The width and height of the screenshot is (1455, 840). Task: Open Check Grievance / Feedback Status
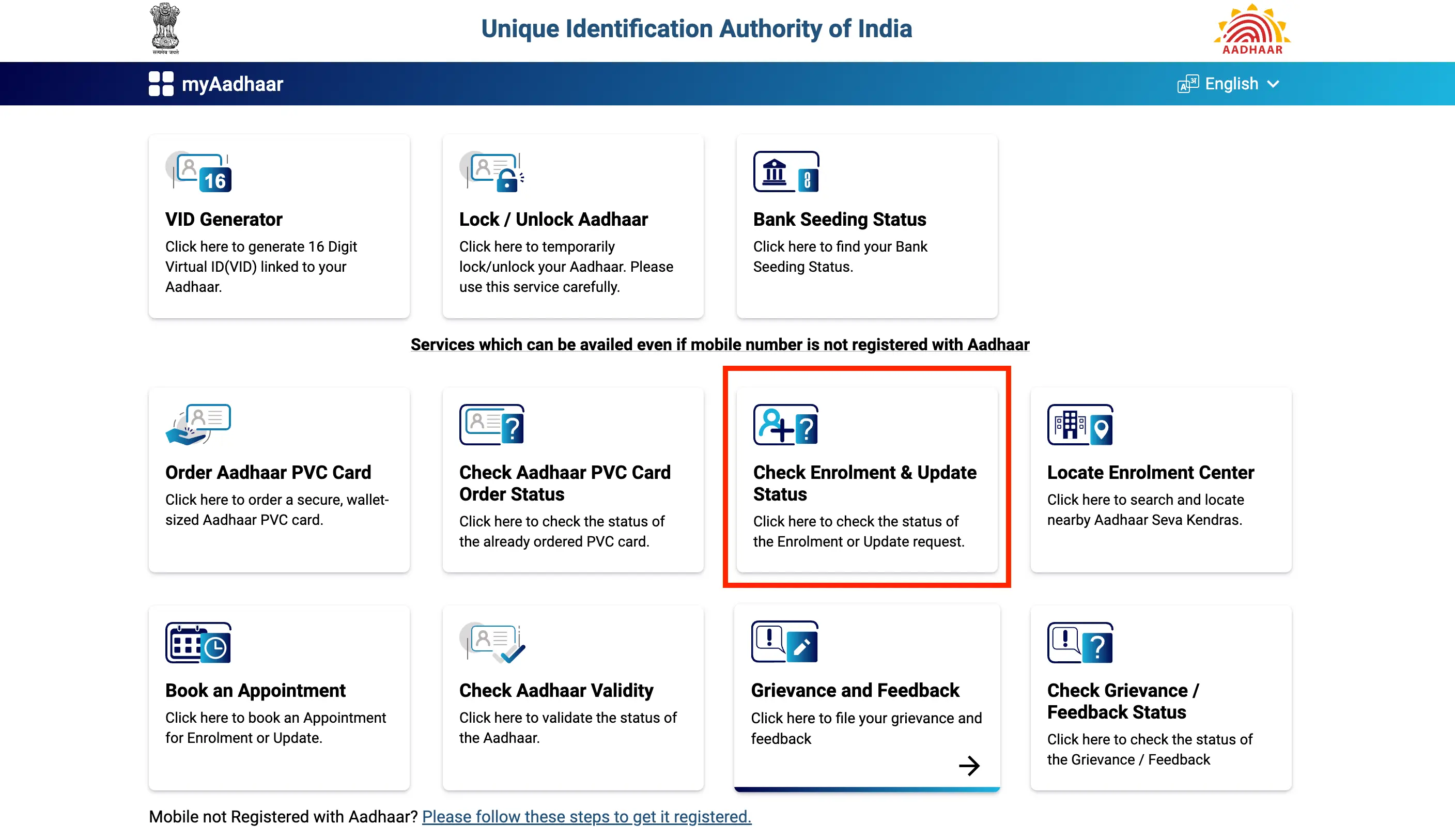(1161, 697)
